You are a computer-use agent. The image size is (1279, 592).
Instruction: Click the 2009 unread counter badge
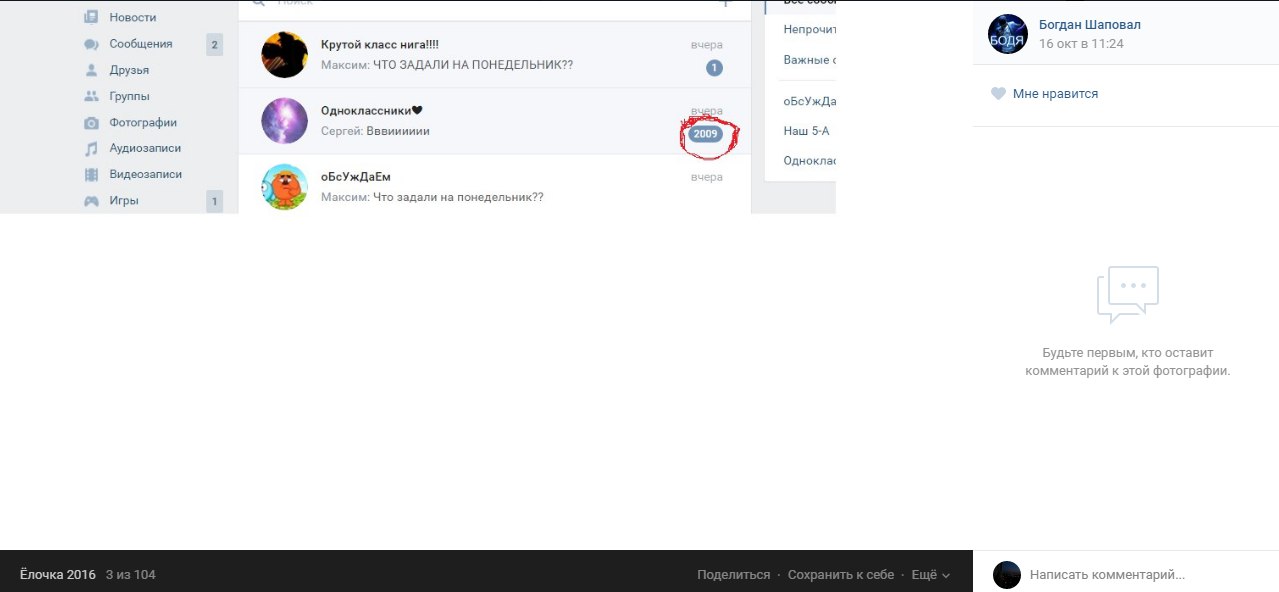[706, 134]
